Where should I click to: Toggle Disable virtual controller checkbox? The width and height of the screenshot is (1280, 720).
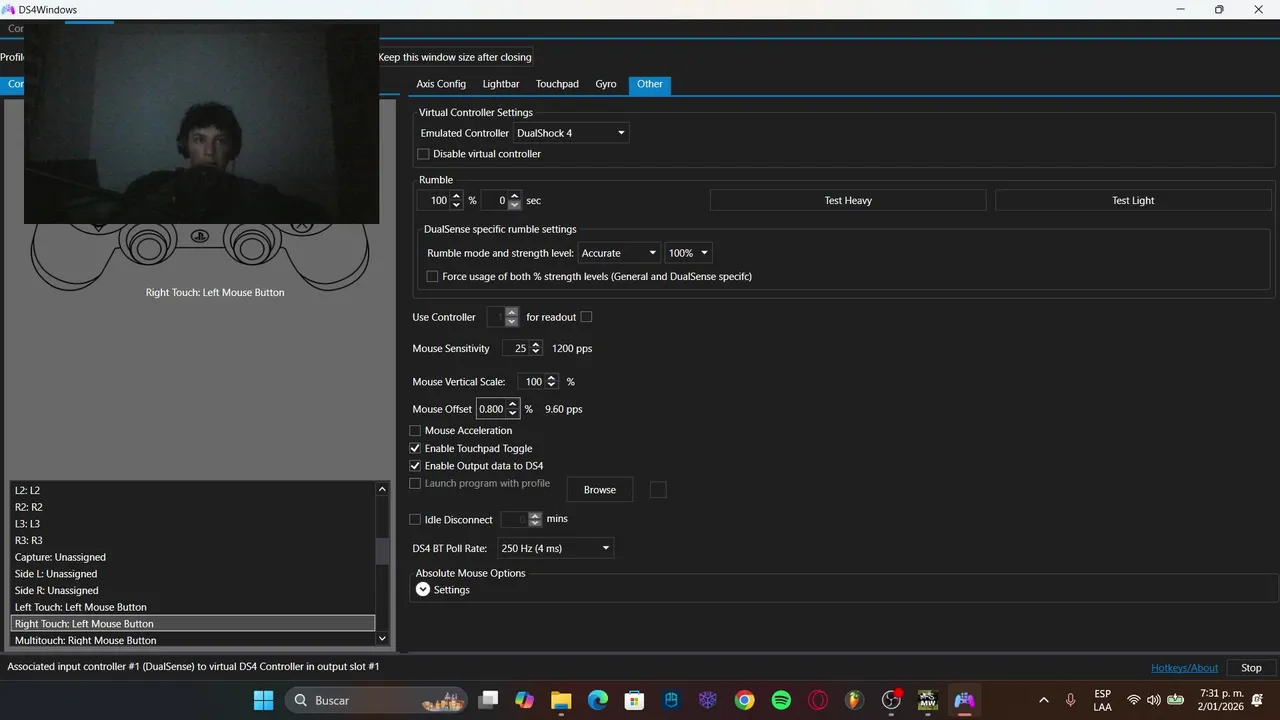pyautogui.click(x=423, y=154)
